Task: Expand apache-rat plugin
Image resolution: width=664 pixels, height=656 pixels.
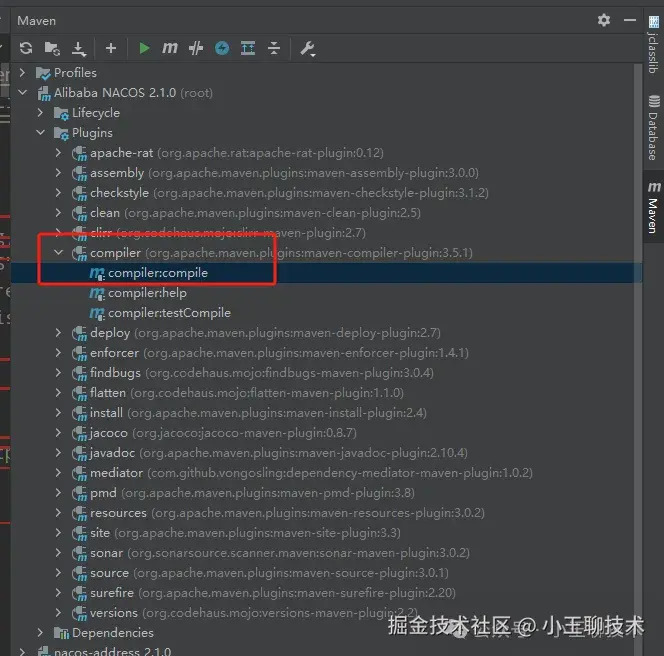Action: click(58, 152)
